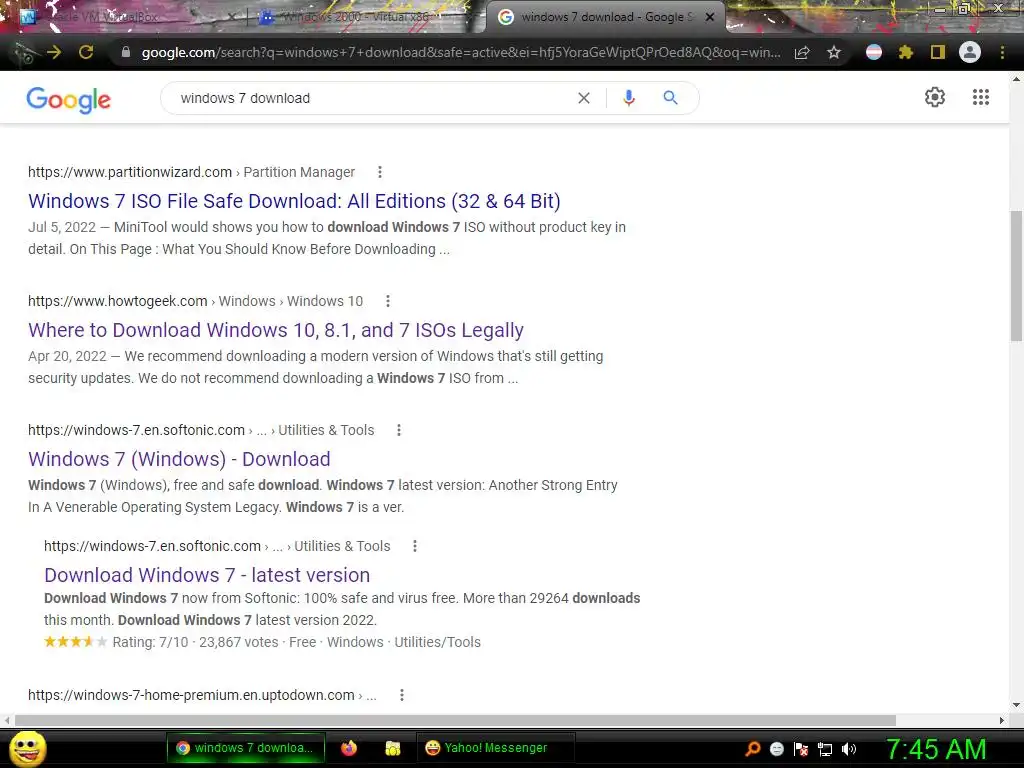Image resolution: width=1024 pixels, height=768 pixels.
Task: Open the Google apps grid
Action: click(981, 97)
